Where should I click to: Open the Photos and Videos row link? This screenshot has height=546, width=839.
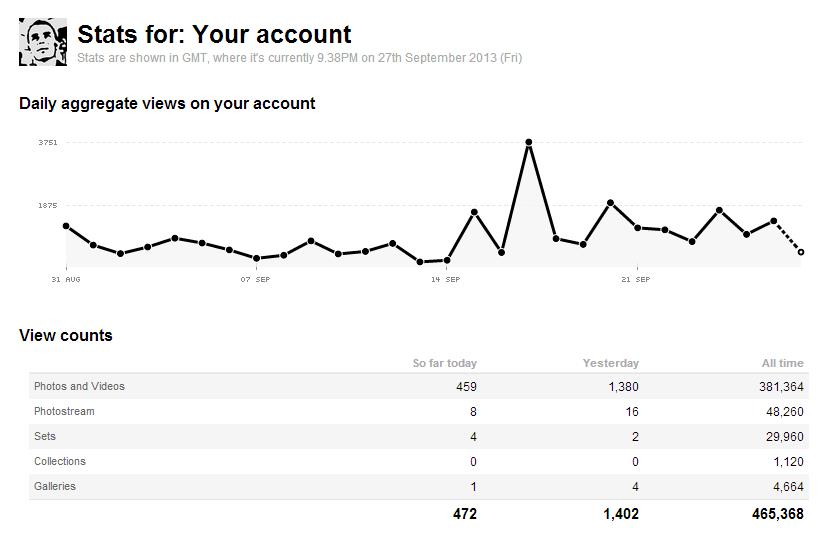coord(79,386)
